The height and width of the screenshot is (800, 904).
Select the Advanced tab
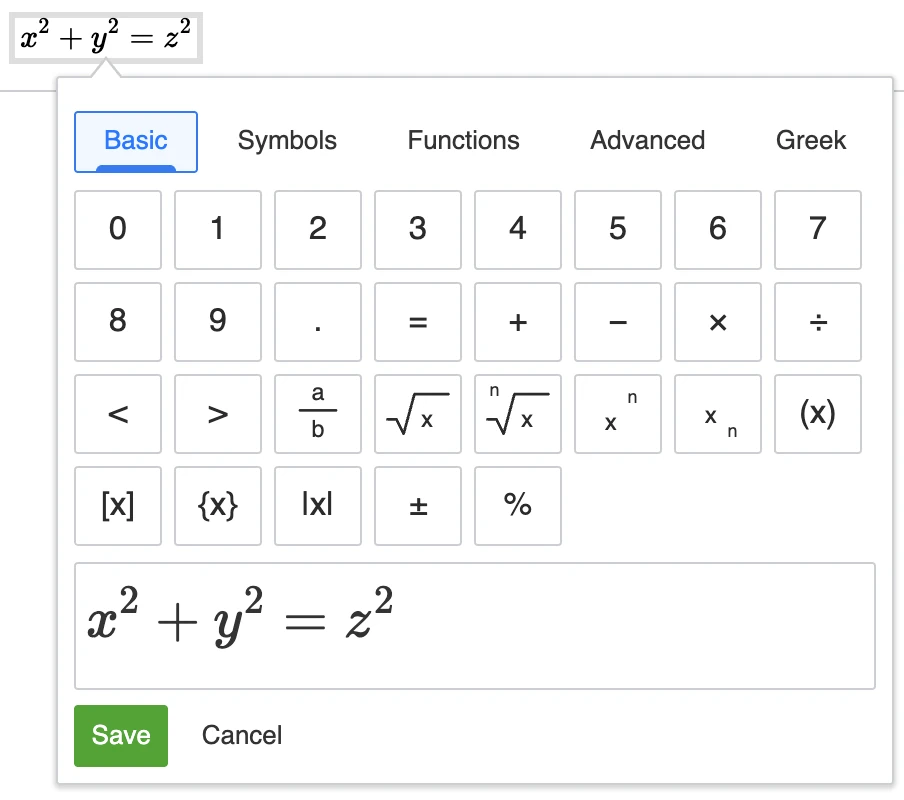coord(647,141)
